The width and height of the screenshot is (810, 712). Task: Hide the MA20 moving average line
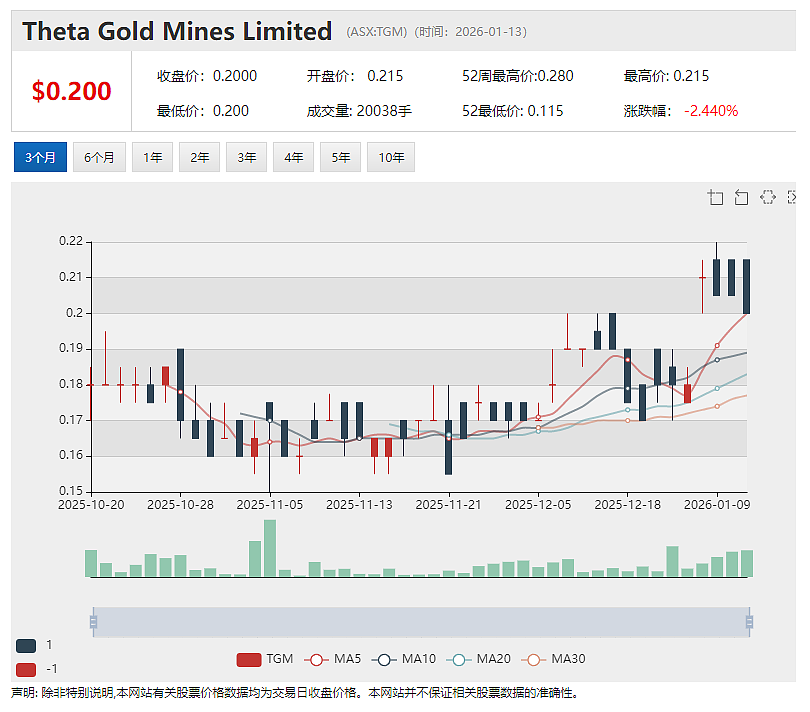(478, 659)
